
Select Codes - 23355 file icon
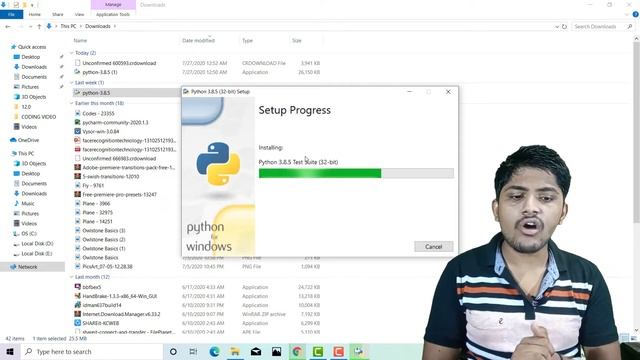[x=78, y=113]
